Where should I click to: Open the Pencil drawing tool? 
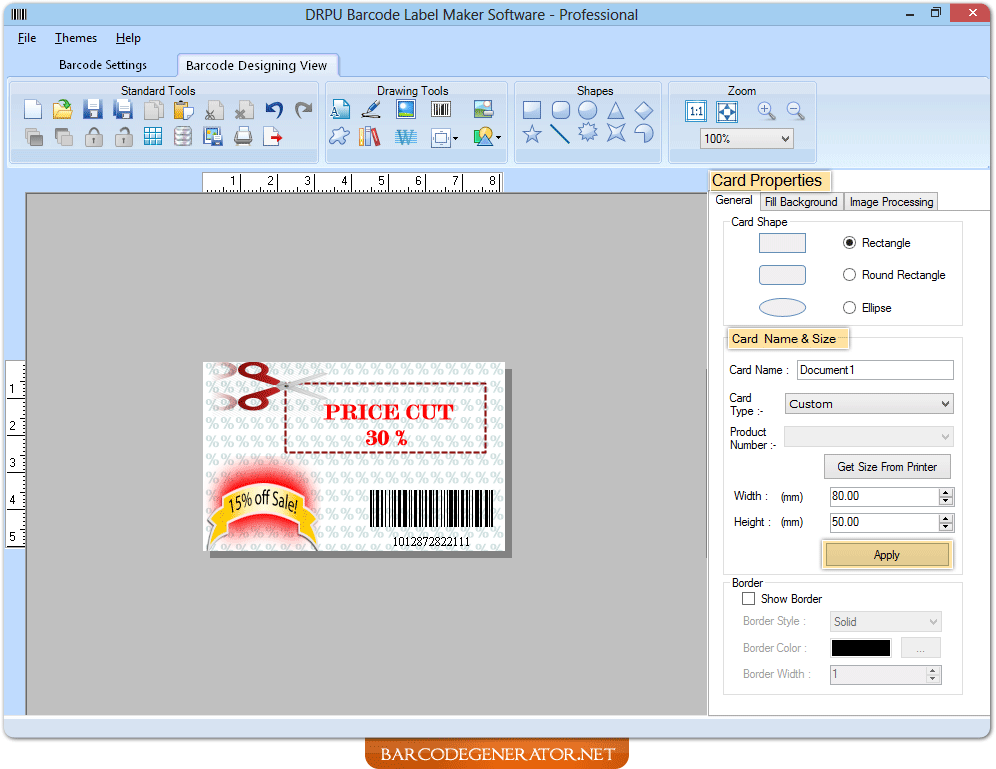point(370,110)
